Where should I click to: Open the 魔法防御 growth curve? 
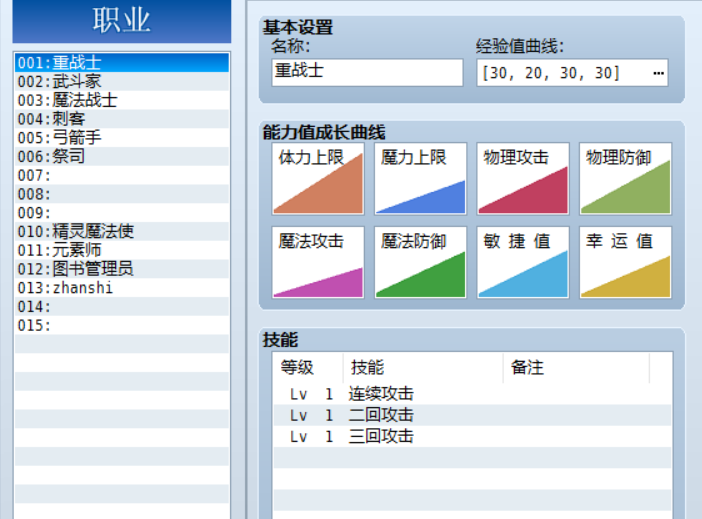tap(420, 262)
